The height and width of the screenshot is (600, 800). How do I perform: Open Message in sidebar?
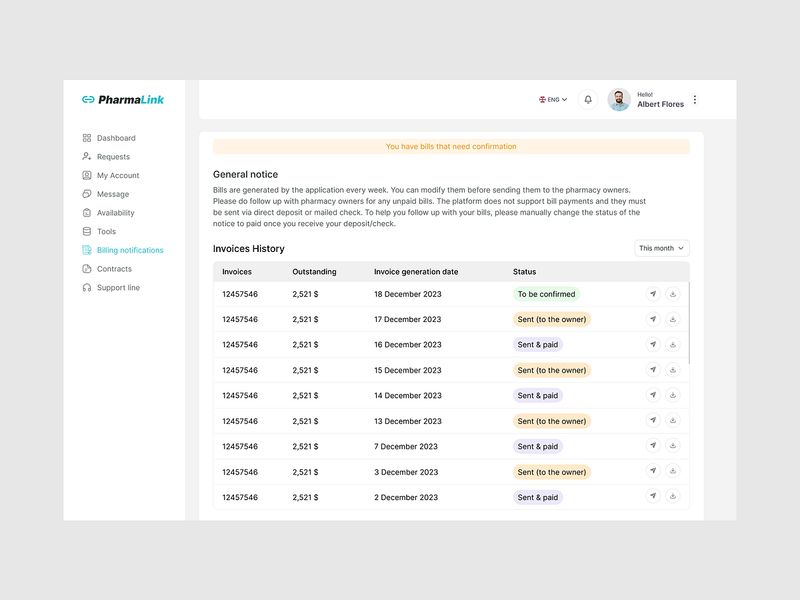(106, 194)
